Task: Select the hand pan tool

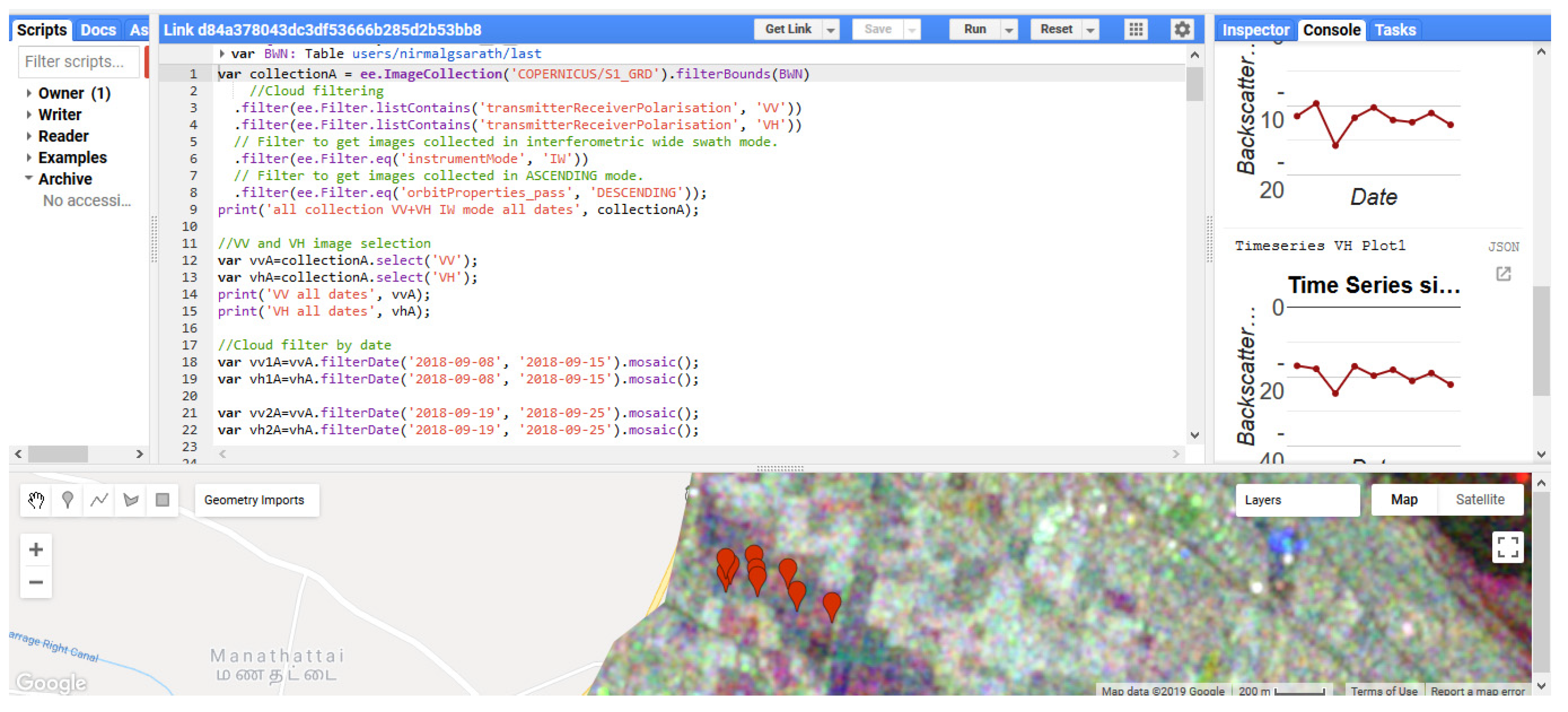Action: 36,500
